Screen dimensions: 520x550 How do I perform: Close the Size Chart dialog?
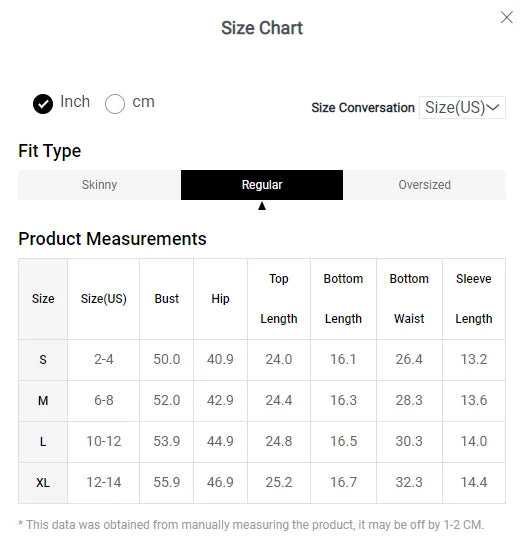pos(507,17)
